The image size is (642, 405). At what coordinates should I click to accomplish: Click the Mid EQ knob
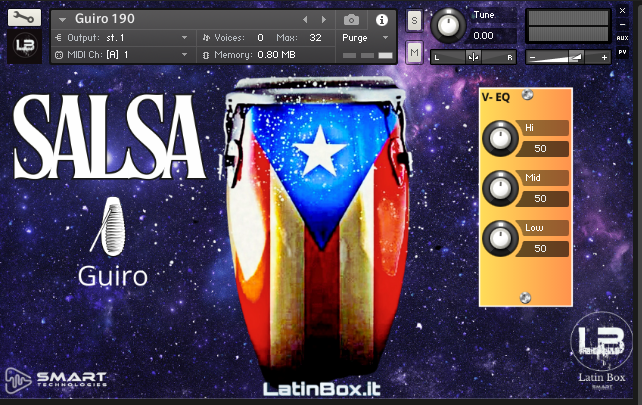pyautogui.click(x=500, y=188)
